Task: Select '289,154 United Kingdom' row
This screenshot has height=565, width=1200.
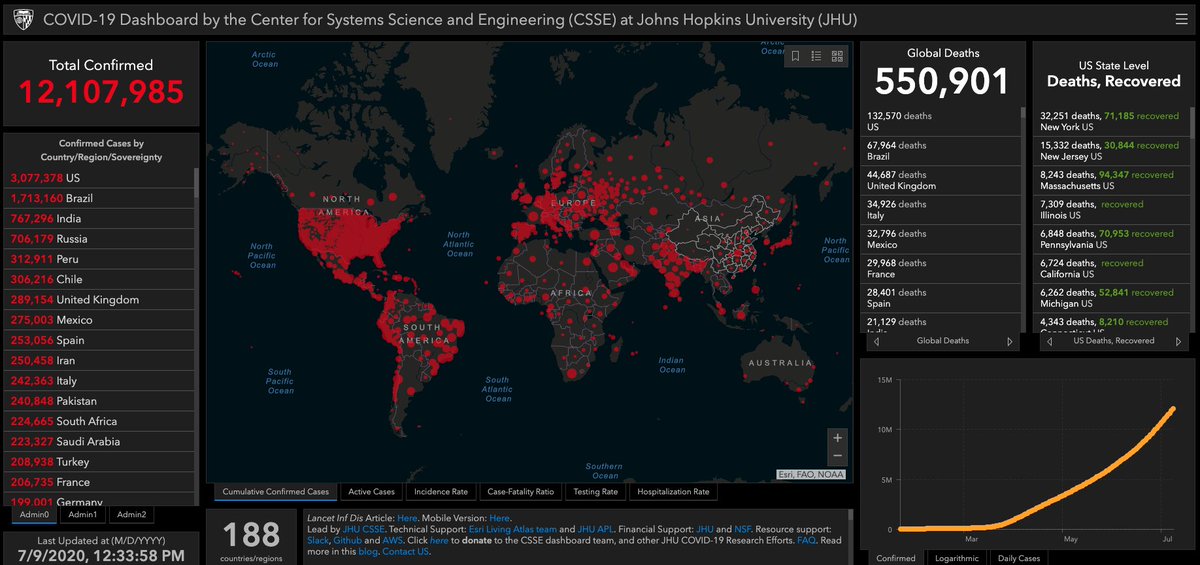Action: click(100, 300)
